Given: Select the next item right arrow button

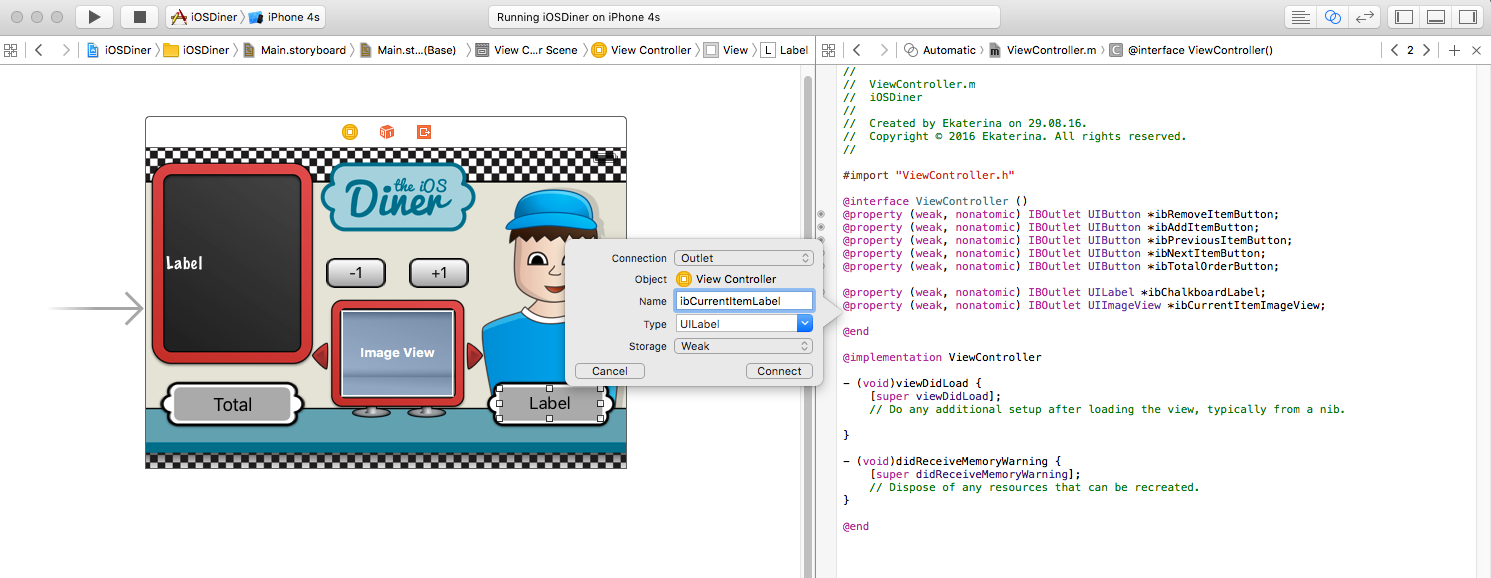Looking at the screenshot, I should [x=474, y=354].
